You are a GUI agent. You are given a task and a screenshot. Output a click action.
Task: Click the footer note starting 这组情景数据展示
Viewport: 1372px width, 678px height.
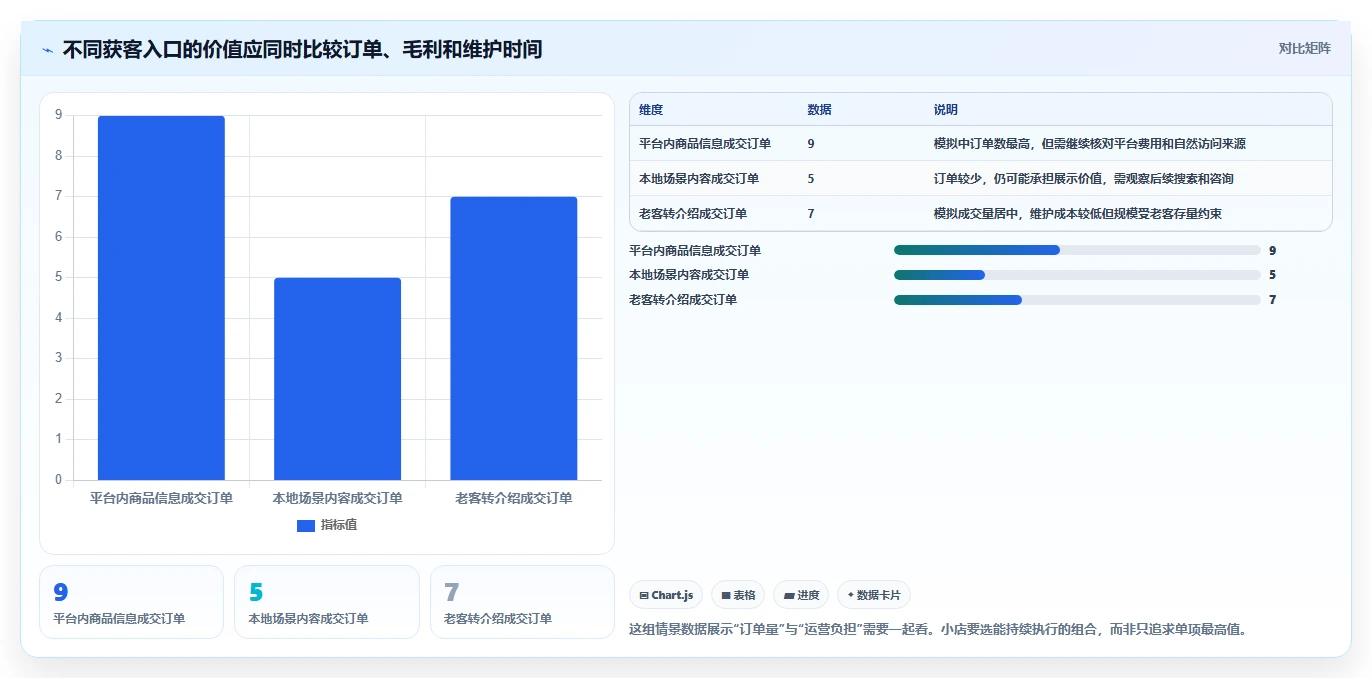[939, 629]
